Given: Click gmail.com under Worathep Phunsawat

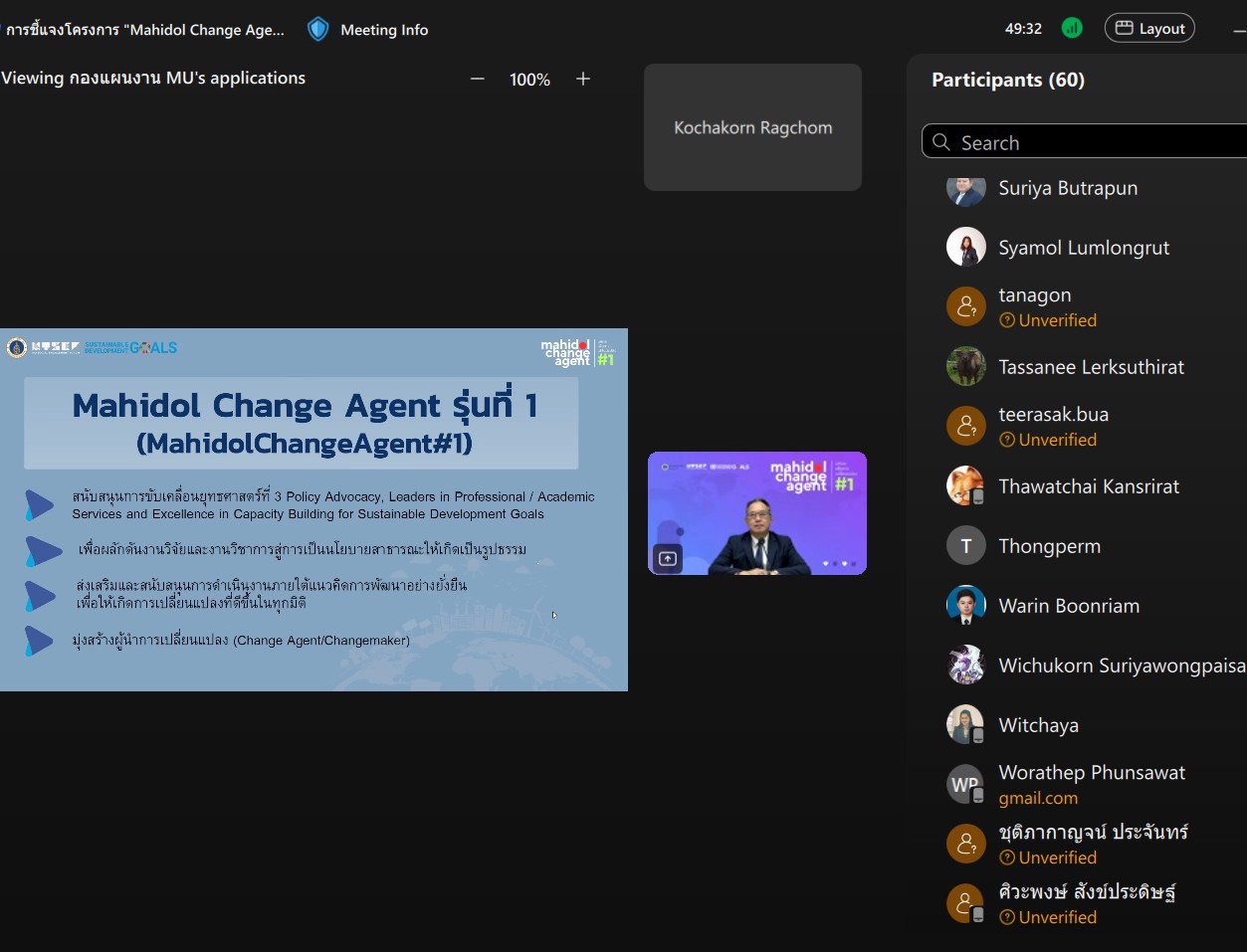Looking at the screenshot, I should 1038,798.
